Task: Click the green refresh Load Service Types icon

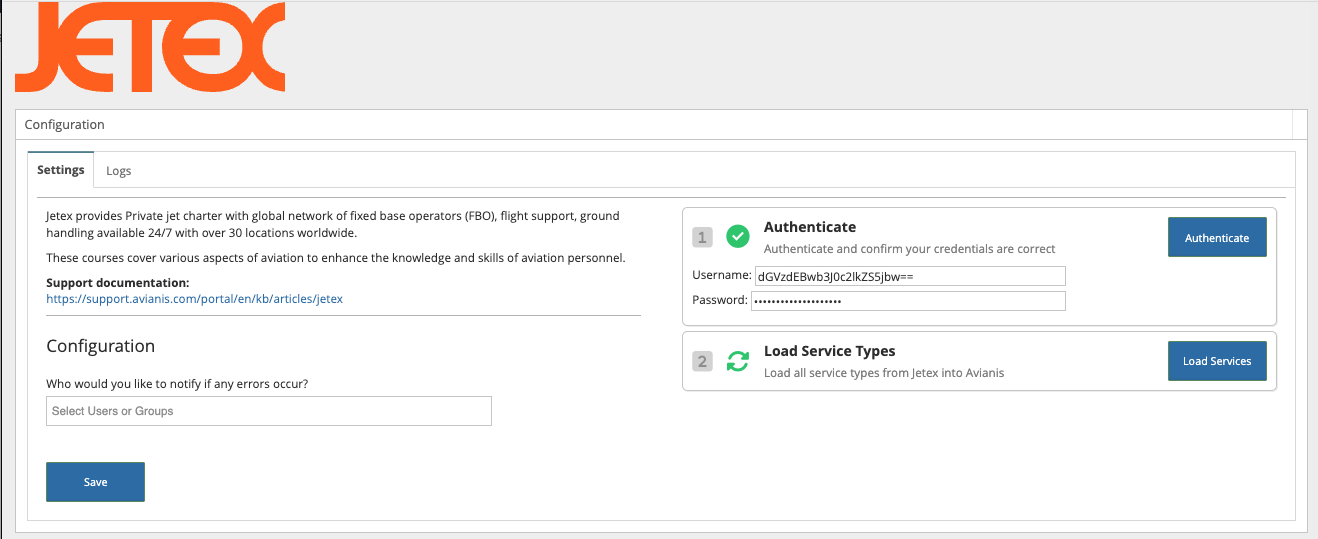Action: point(737,361)
